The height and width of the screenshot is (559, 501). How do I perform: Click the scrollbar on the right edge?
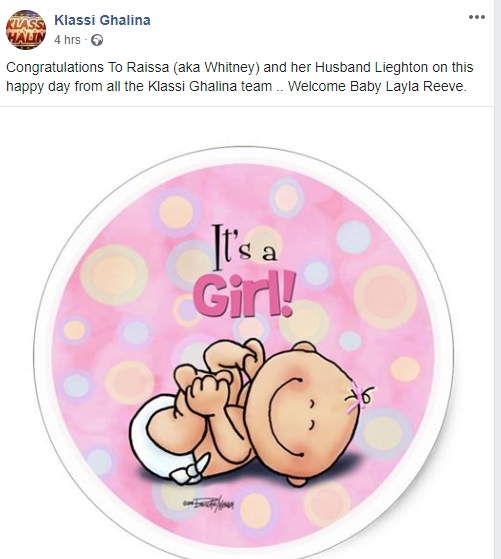pyautogui.click(x=498, y=280)
